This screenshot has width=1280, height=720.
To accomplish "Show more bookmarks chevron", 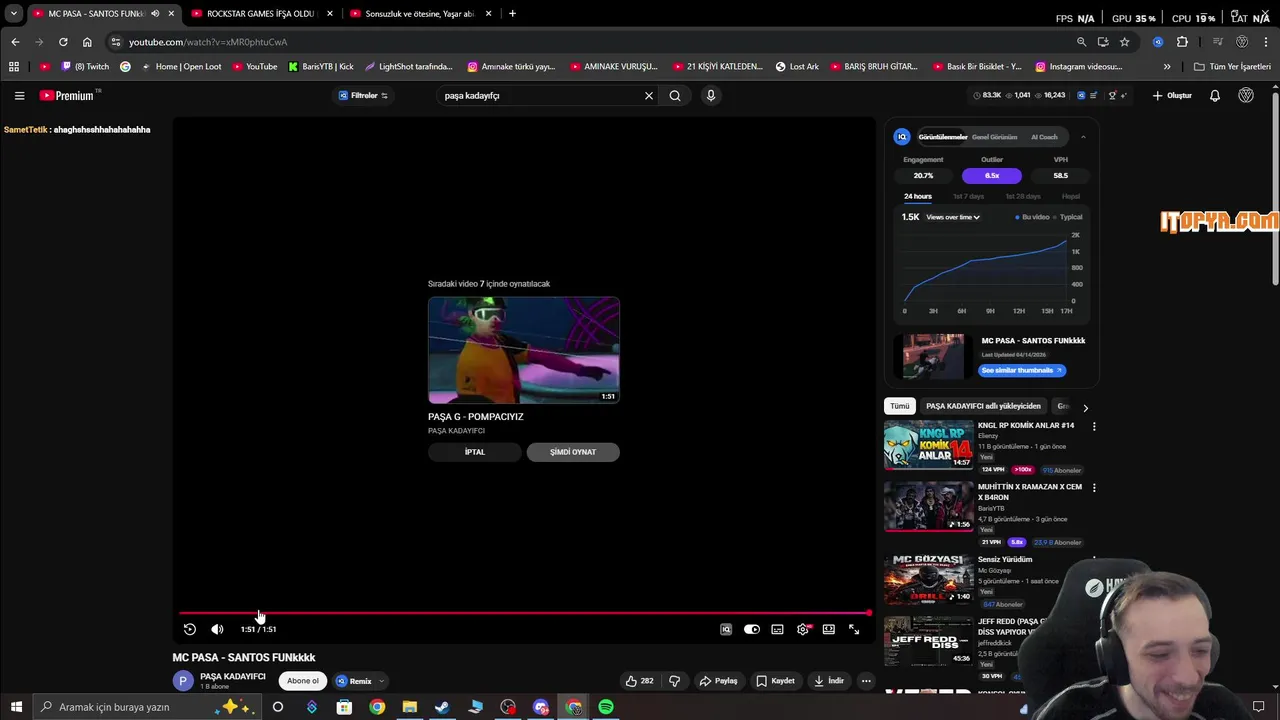I will 1167,67.
